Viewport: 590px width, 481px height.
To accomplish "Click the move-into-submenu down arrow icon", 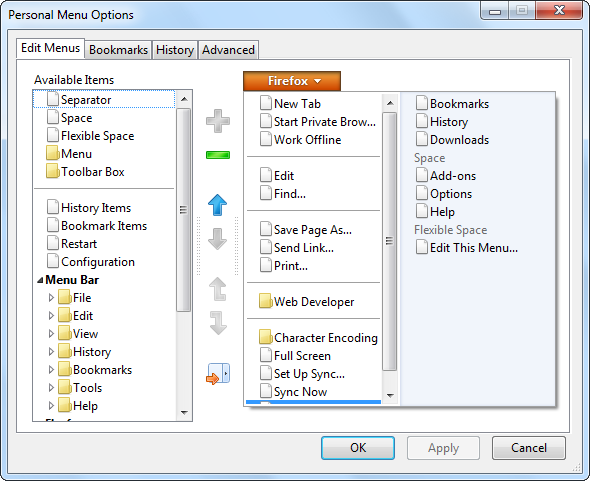I will [x=218, y=323].
